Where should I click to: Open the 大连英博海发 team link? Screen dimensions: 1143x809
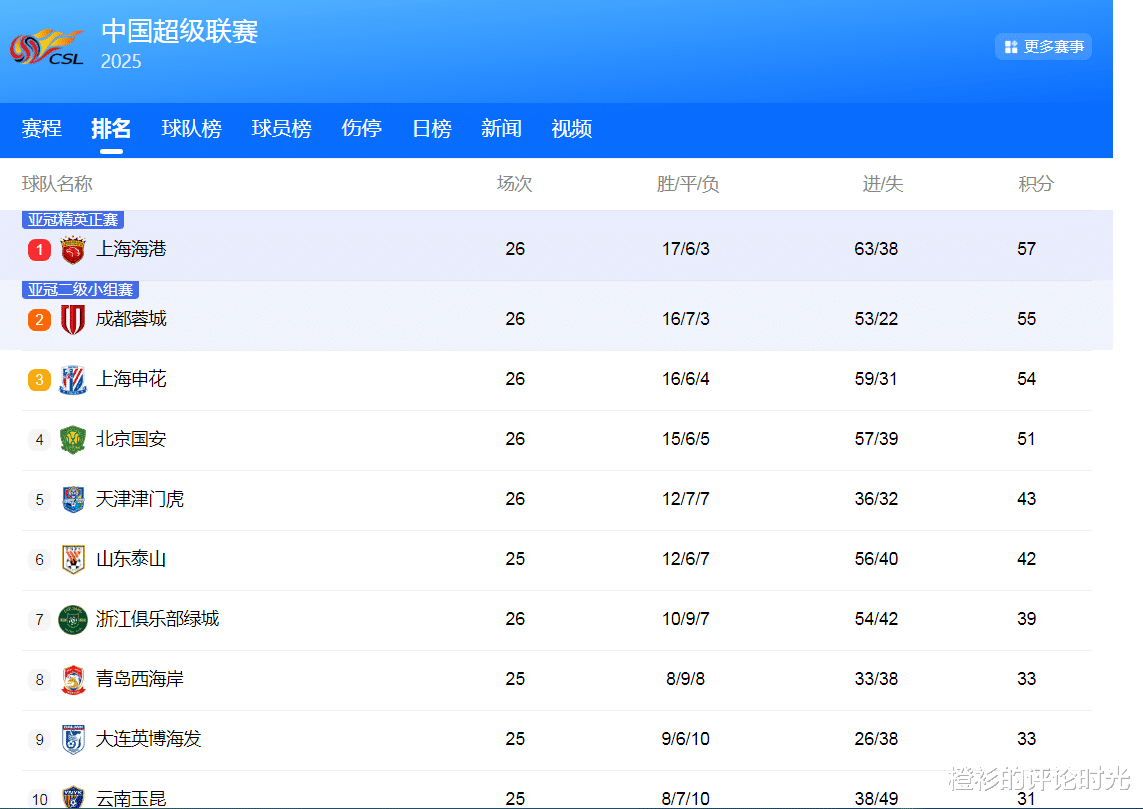tap(149, 739)
